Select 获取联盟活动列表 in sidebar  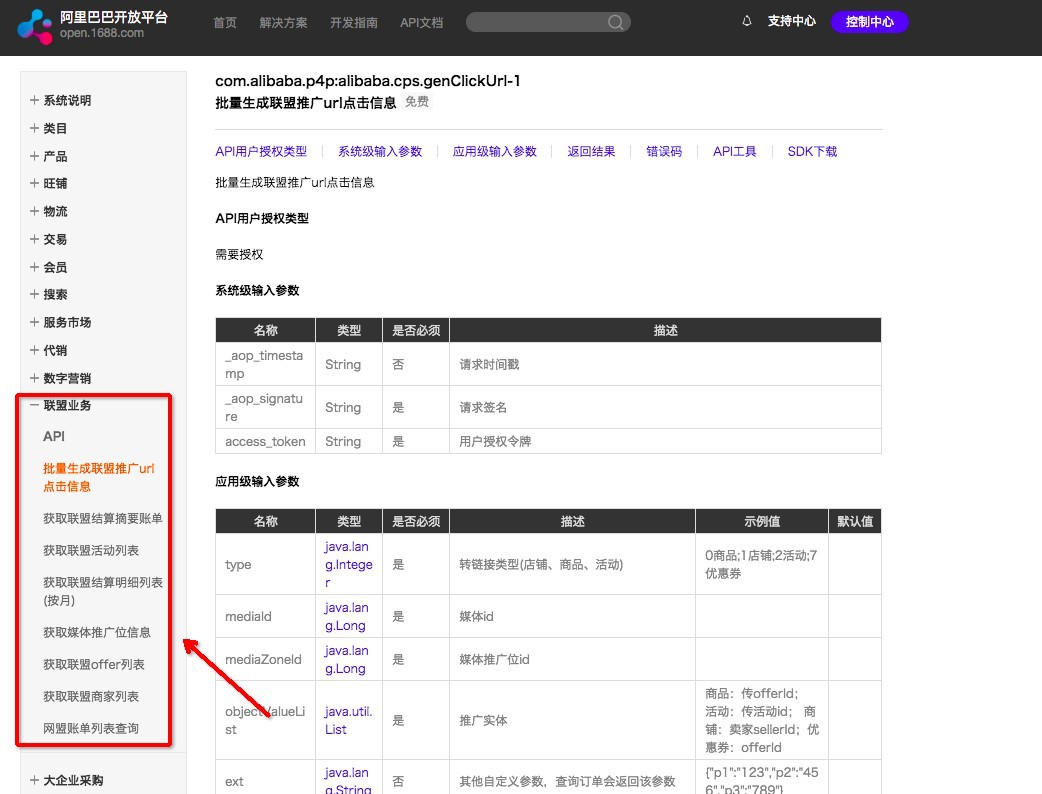[91, 550]
